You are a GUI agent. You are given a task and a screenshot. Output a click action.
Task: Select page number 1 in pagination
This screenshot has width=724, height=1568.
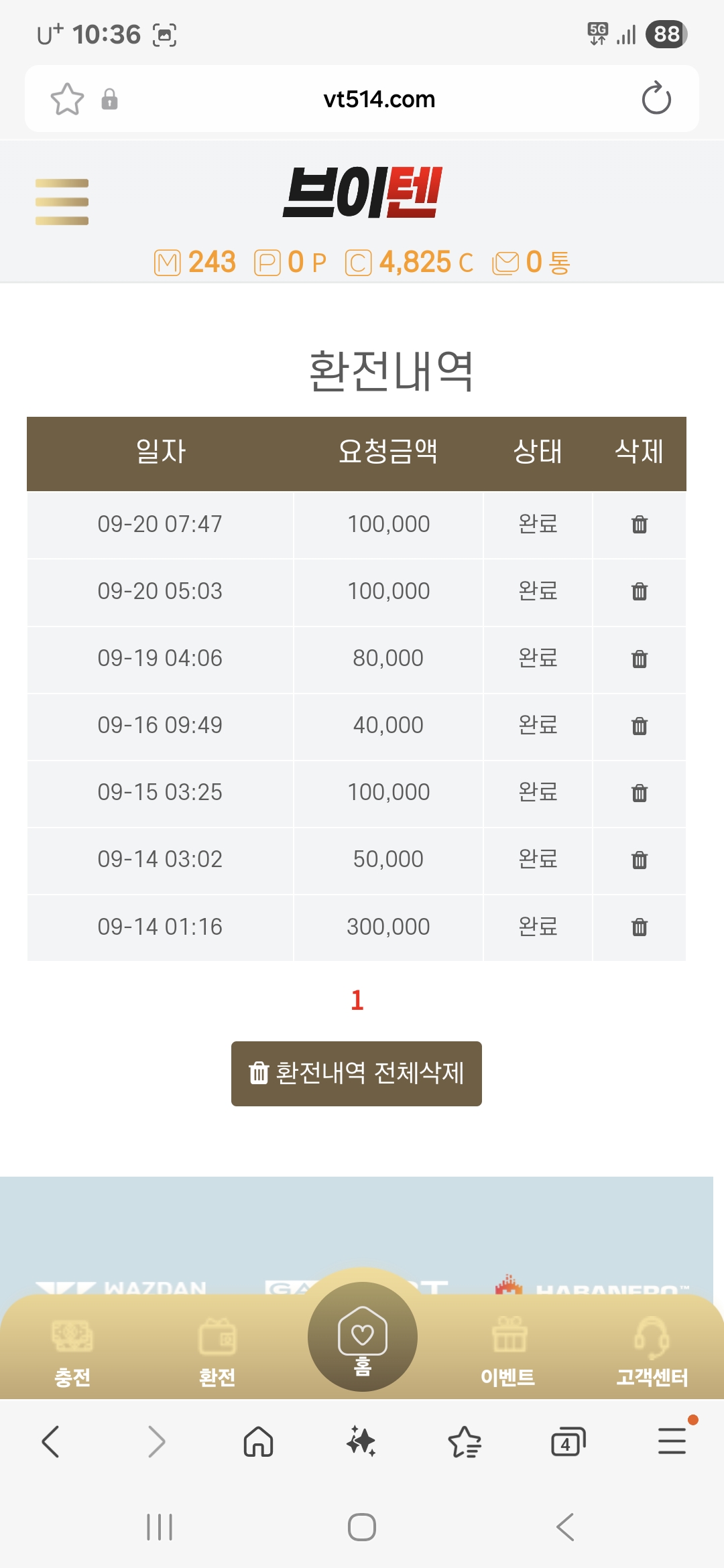pyautogui.click(x=357, y=1000)
